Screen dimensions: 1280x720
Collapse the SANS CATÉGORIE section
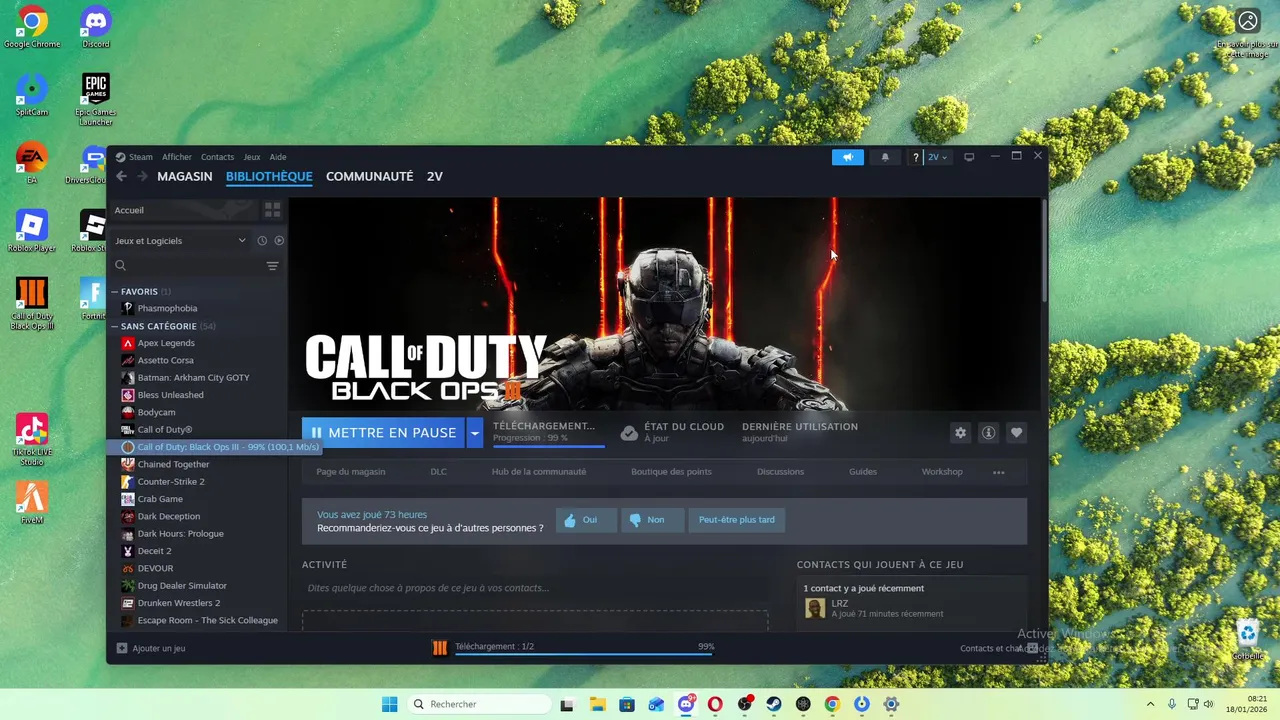coord(115,326)
